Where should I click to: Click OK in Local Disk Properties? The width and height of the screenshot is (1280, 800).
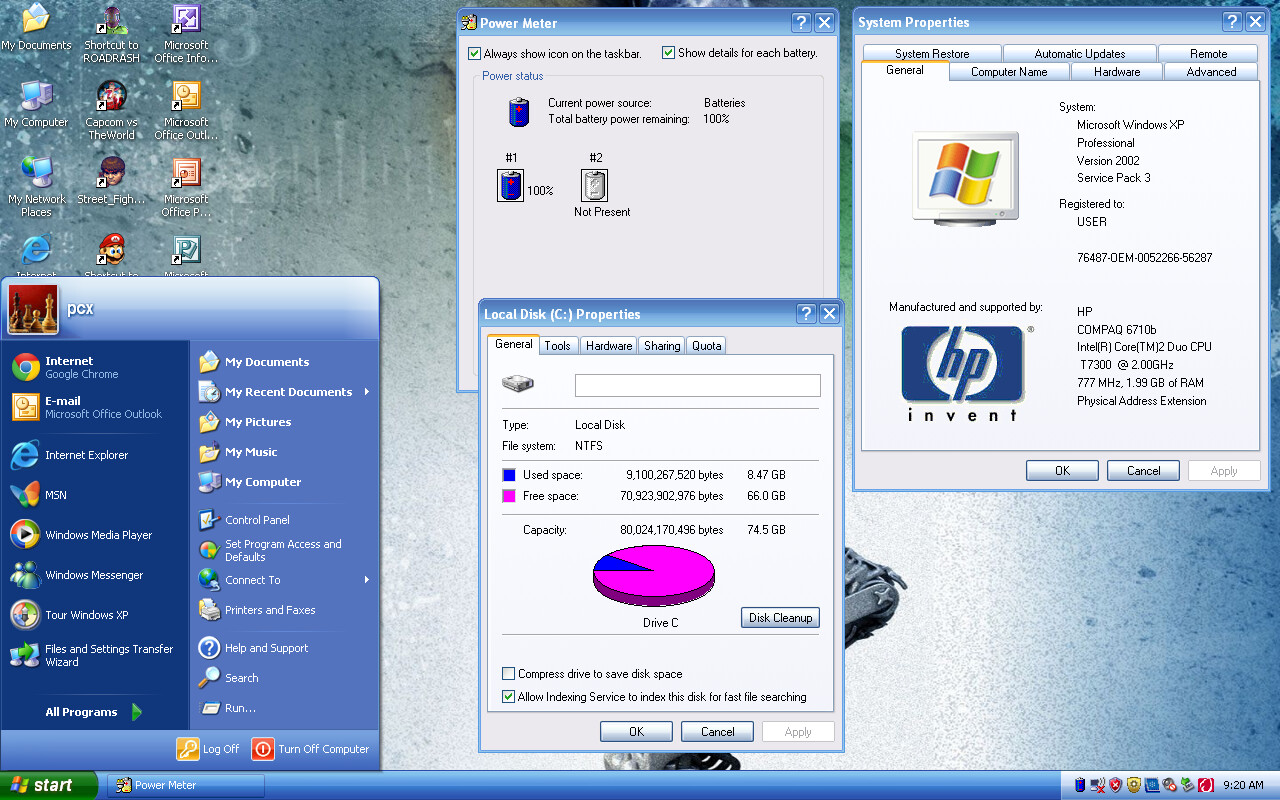coord(636,732)
